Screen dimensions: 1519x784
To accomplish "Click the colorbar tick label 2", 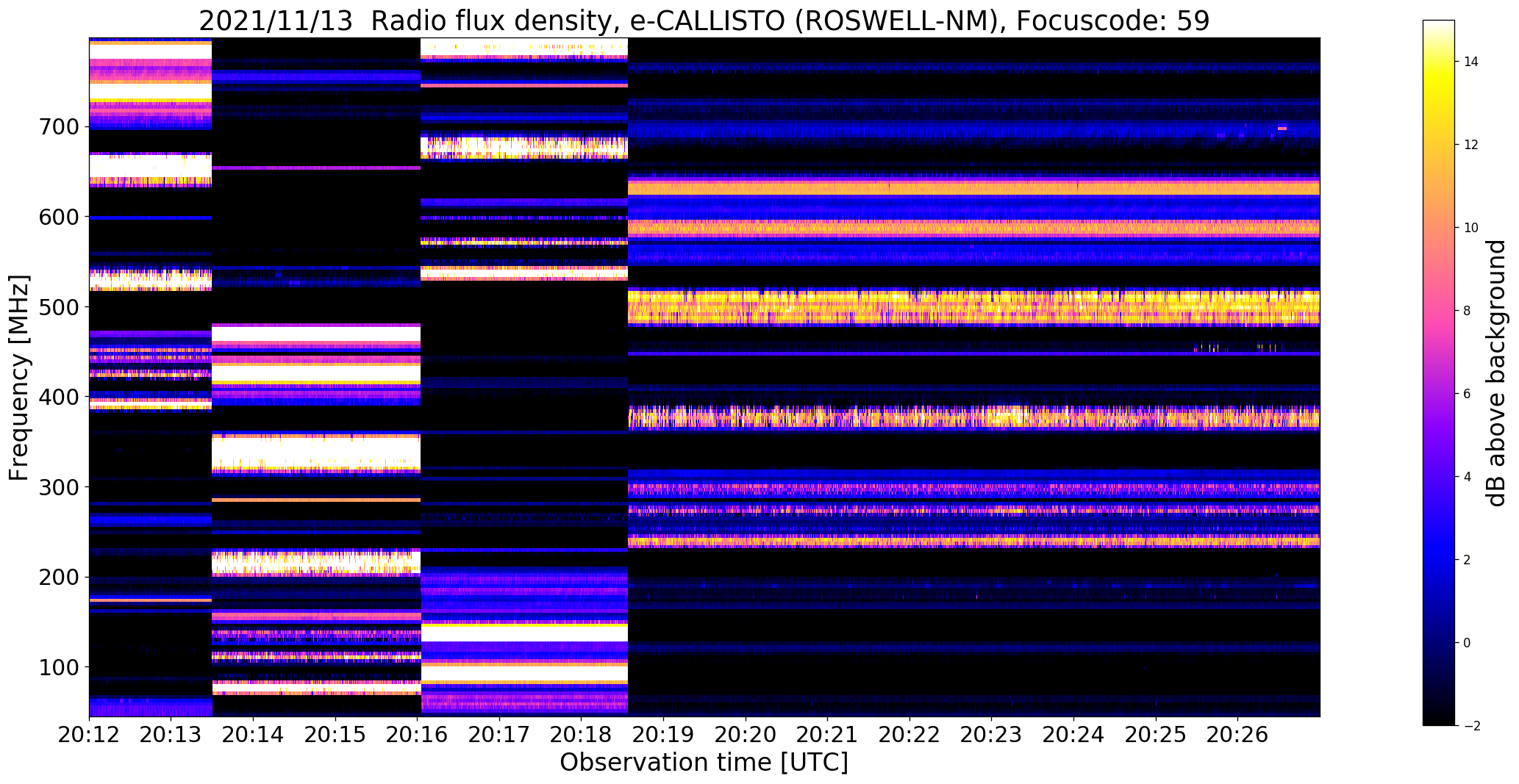I will [1467, 560].
